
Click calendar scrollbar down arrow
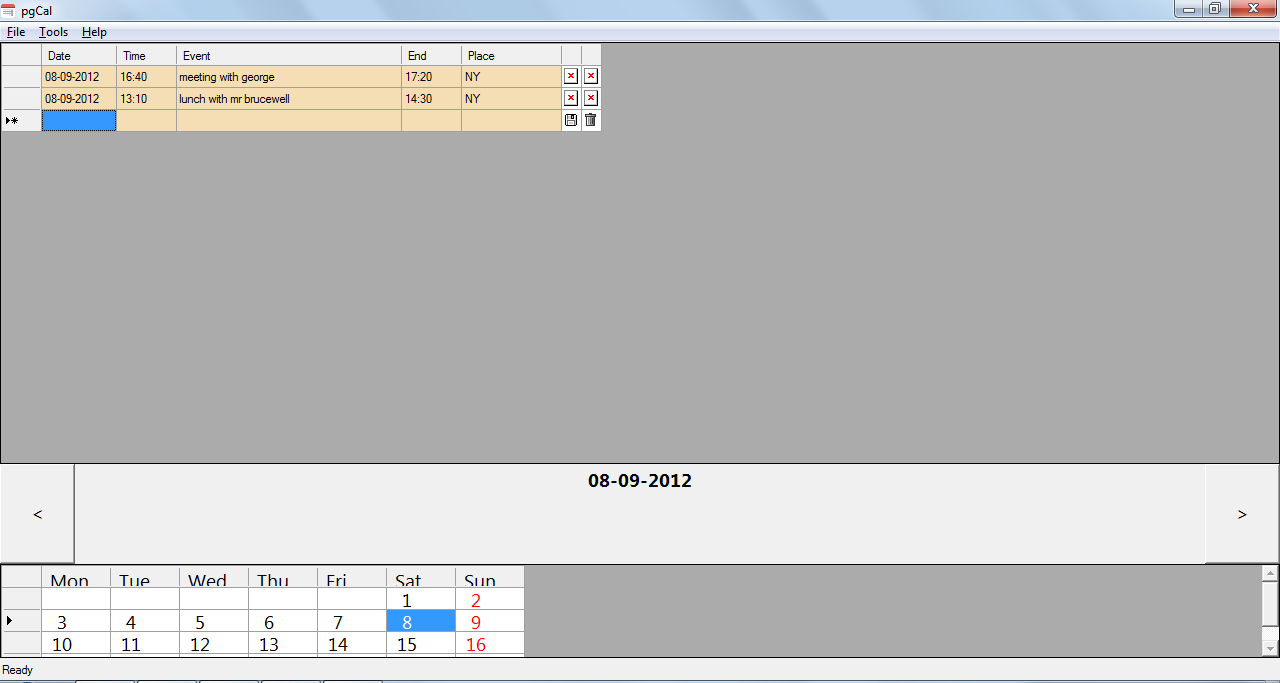pyautogui.click(x=1270, y=648)
